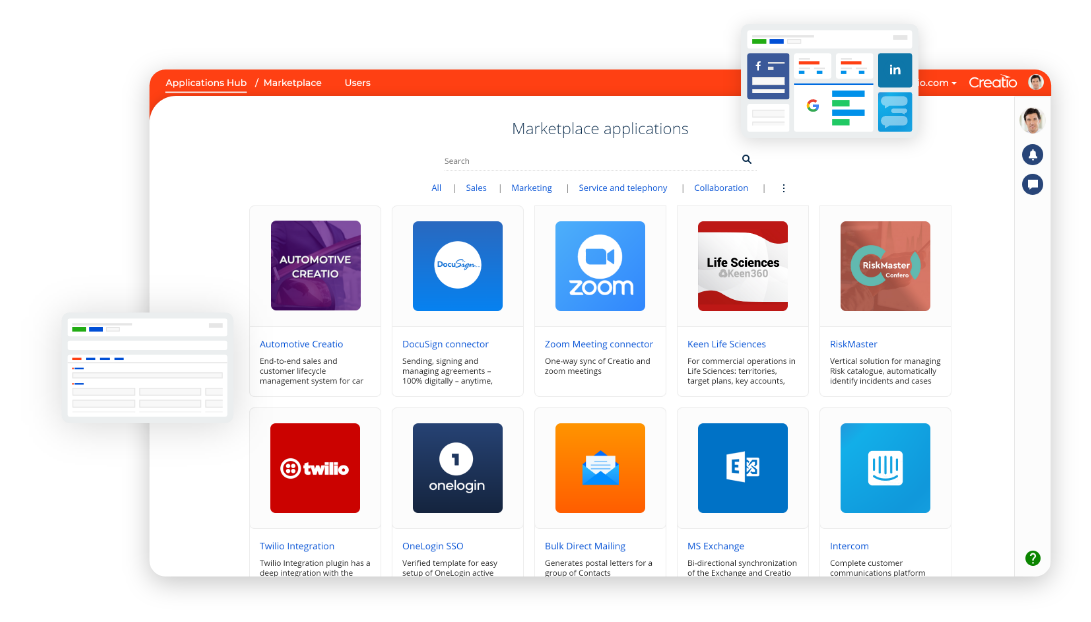Open the Automotive Creatio app tile image
The height and width of the screenshot is (622, 1091).
click(x=316, y=266)
